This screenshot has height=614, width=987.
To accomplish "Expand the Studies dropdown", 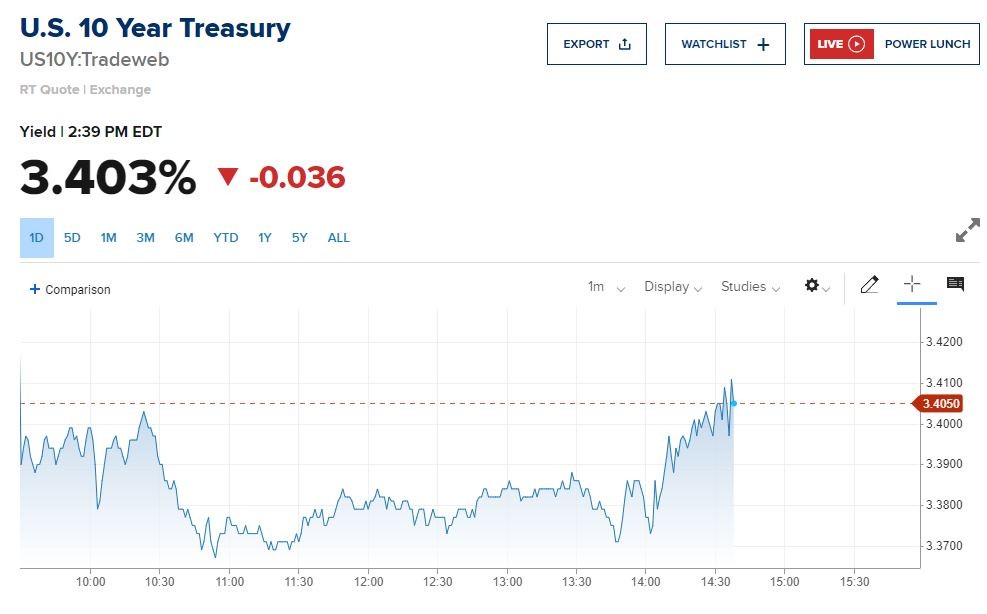I will pos(750,287).
